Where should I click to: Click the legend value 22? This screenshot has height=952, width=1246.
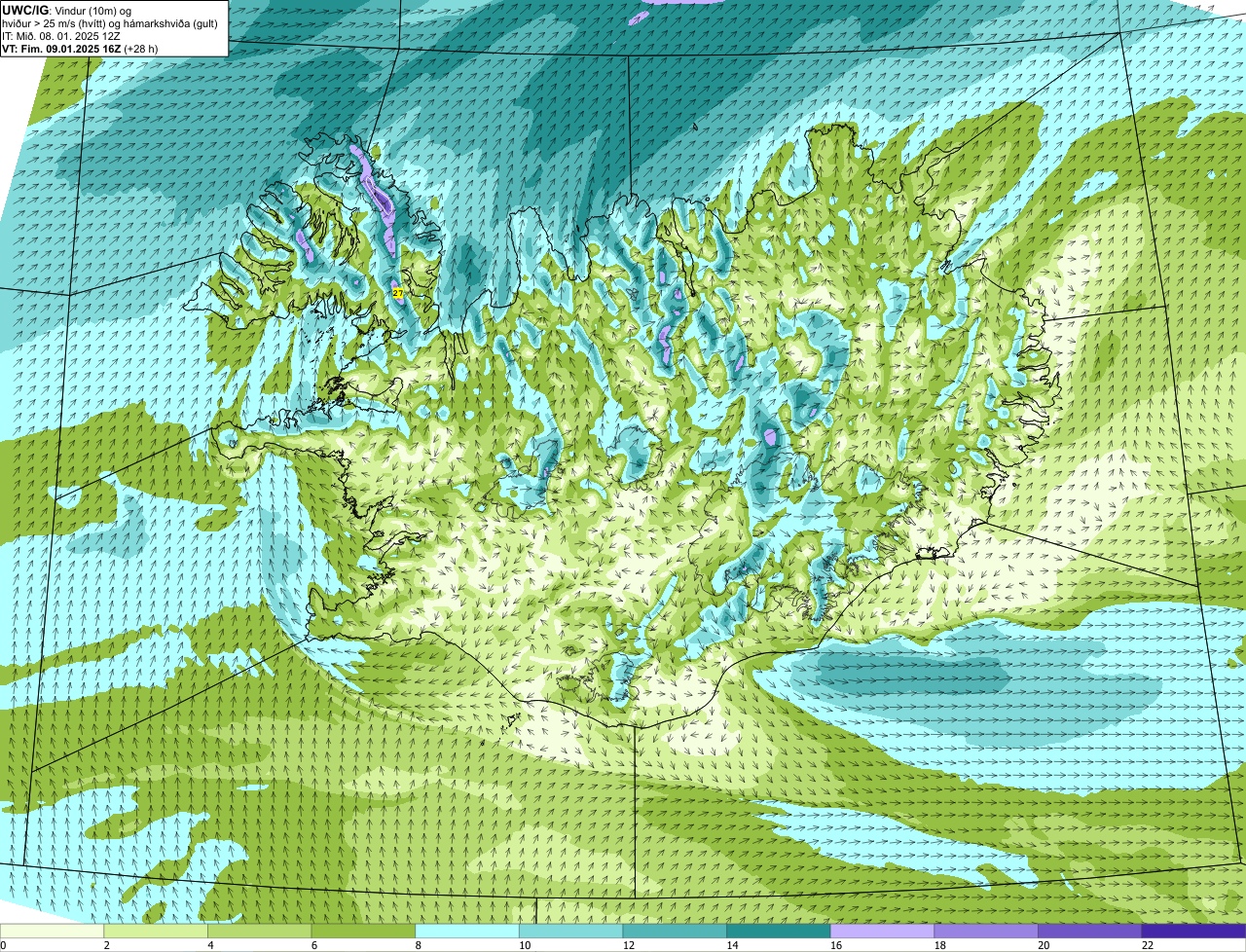point(1148,945)
